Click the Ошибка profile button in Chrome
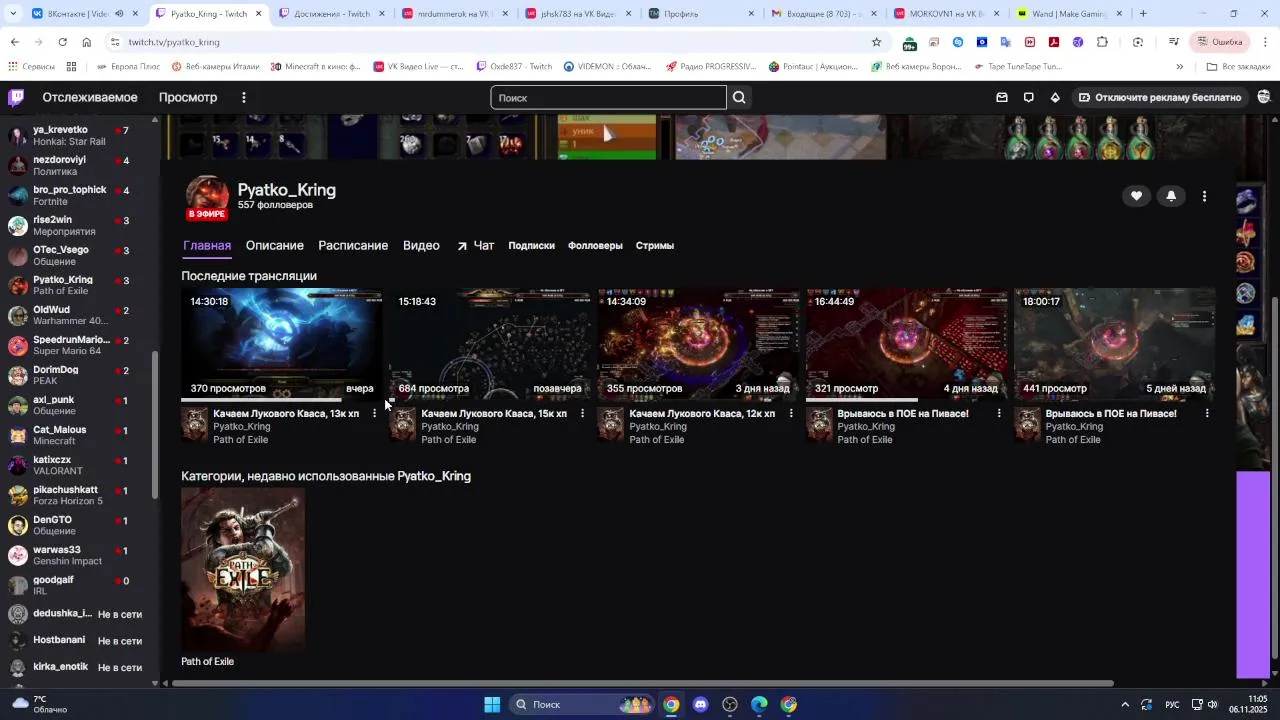This screenshot has height=720, width=1280. coord(1220,42)
